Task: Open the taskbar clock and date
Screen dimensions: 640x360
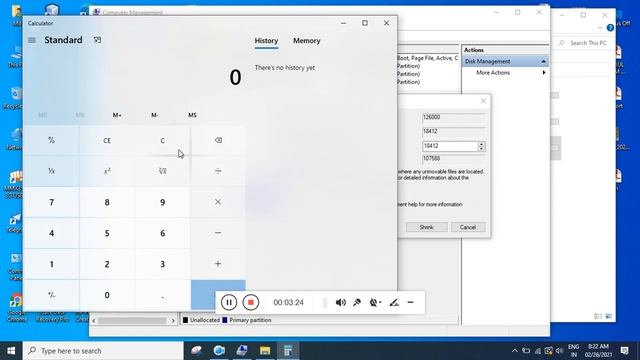Action: [x=598, y=351]
